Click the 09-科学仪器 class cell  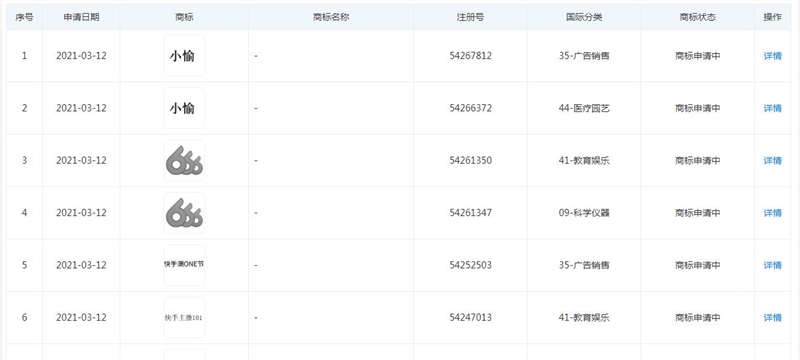pyautogui.click(x=584, y=213)
